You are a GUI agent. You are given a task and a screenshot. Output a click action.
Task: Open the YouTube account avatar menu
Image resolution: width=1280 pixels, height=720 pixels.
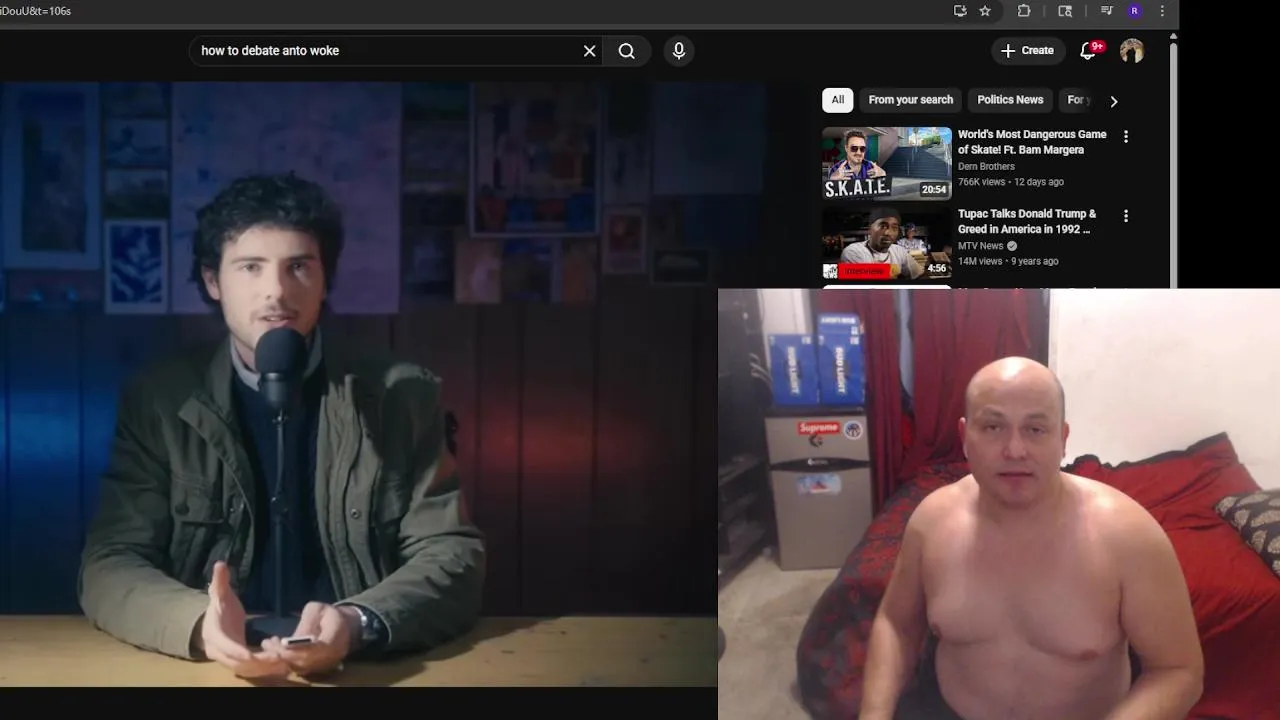[x=1132, y=51]
